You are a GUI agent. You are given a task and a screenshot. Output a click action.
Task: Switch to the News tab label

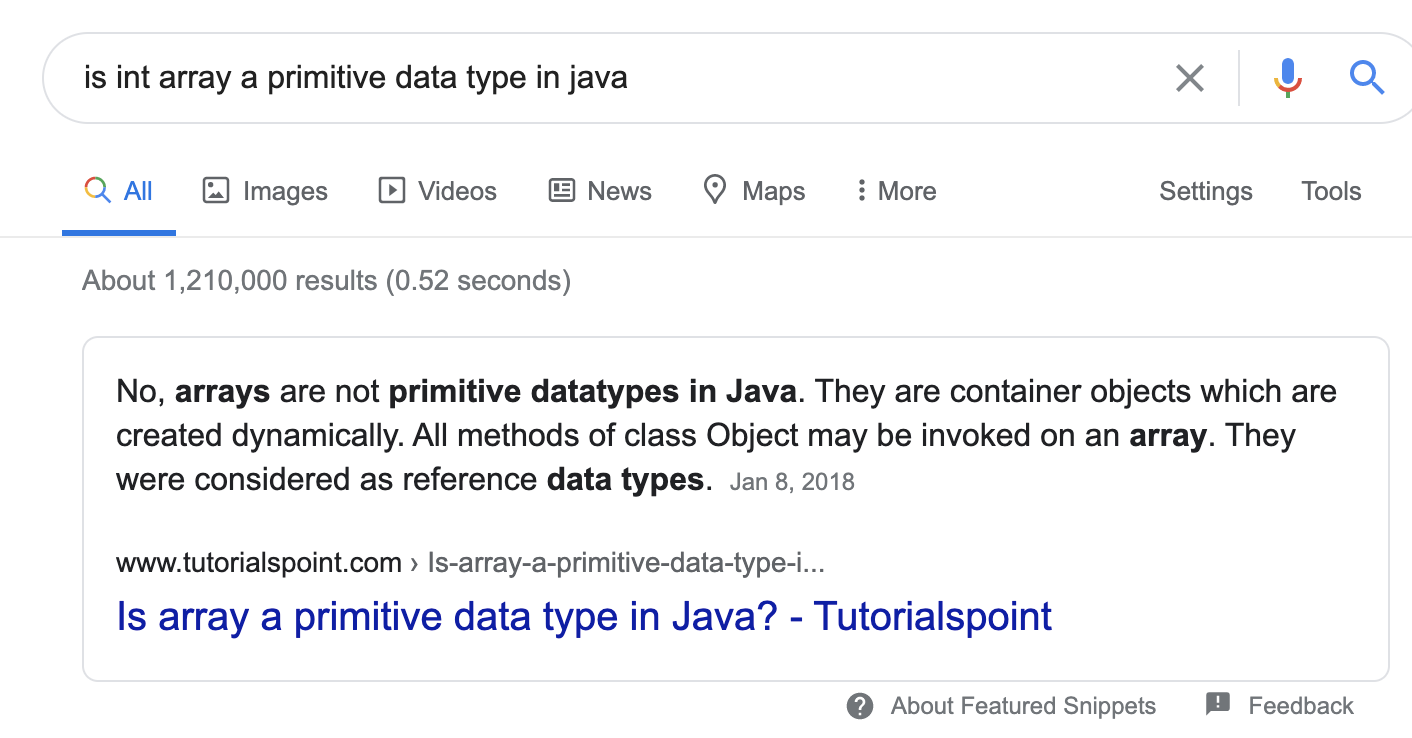(620, 191)
